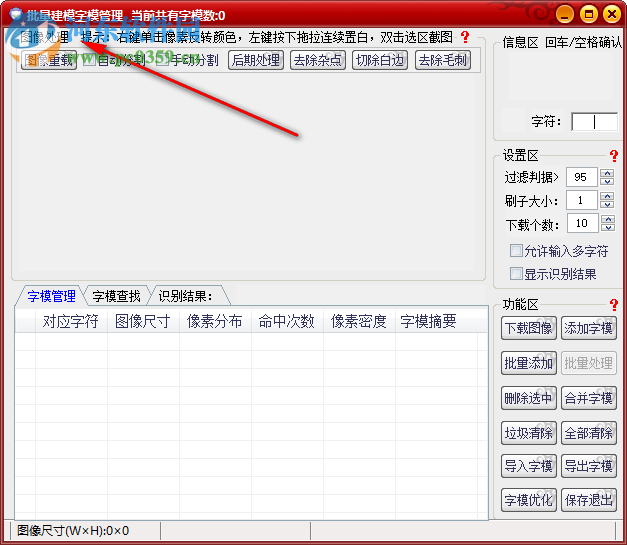Click the 字模优化 button
The height and width of the screenshot is (545, 627).
529,500
